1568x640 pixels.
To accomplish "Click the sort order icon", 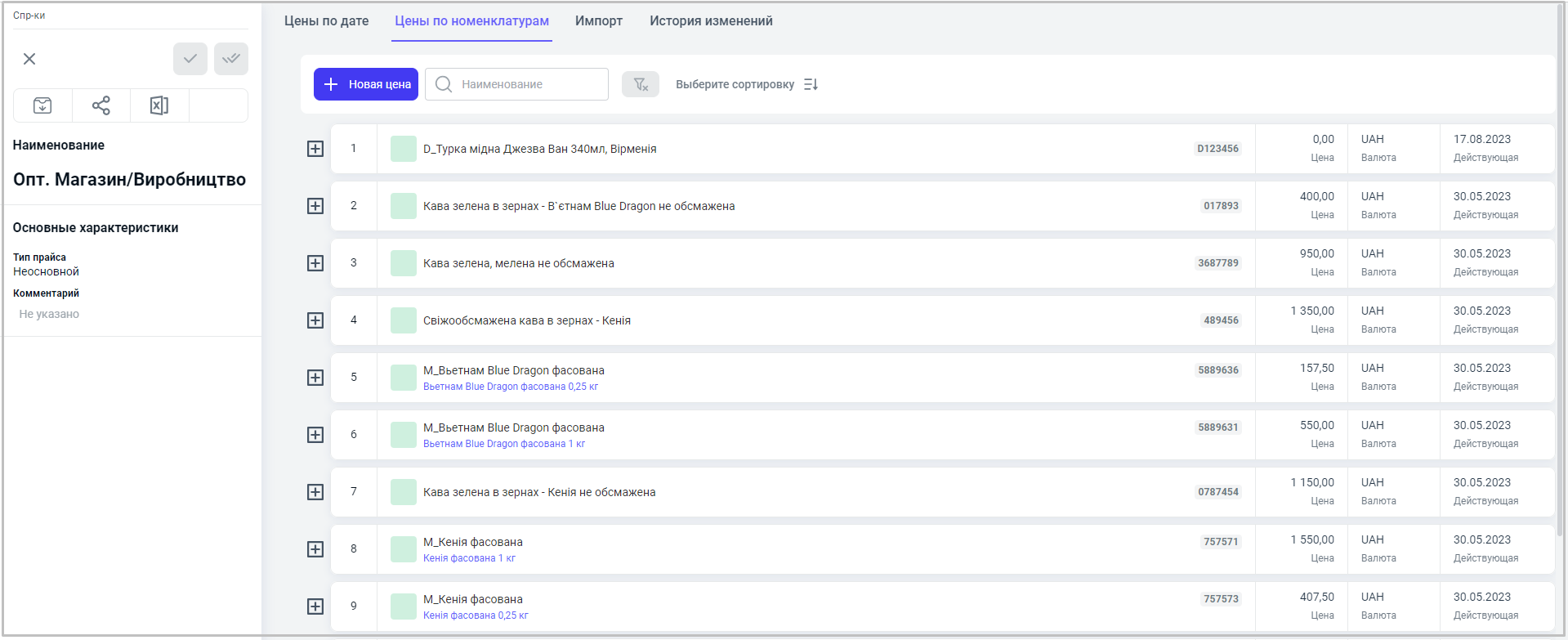I will pyautogui.click(x=811, y=84).
